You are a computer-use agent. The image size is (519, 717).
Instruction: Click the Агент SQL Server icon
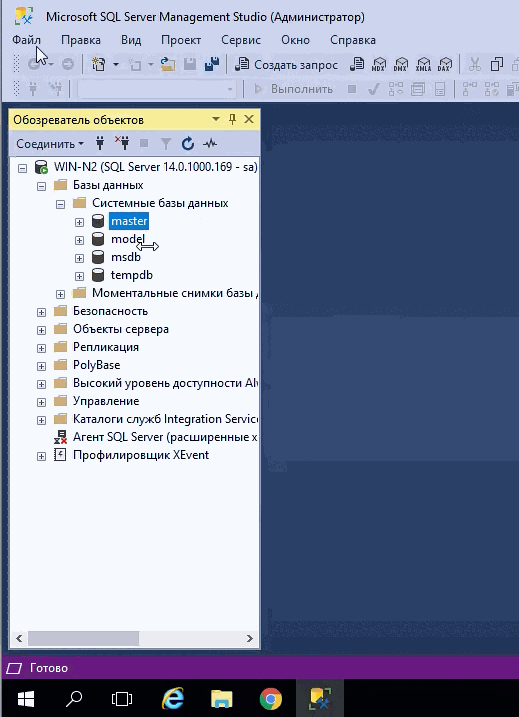pyautogui.click(x=60, y=437)
